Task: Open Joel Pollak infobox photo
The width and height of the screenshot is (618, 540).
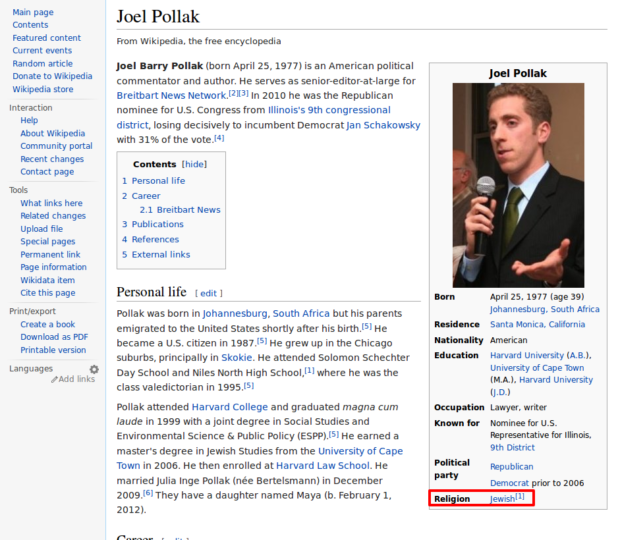Action: (518, 185)
